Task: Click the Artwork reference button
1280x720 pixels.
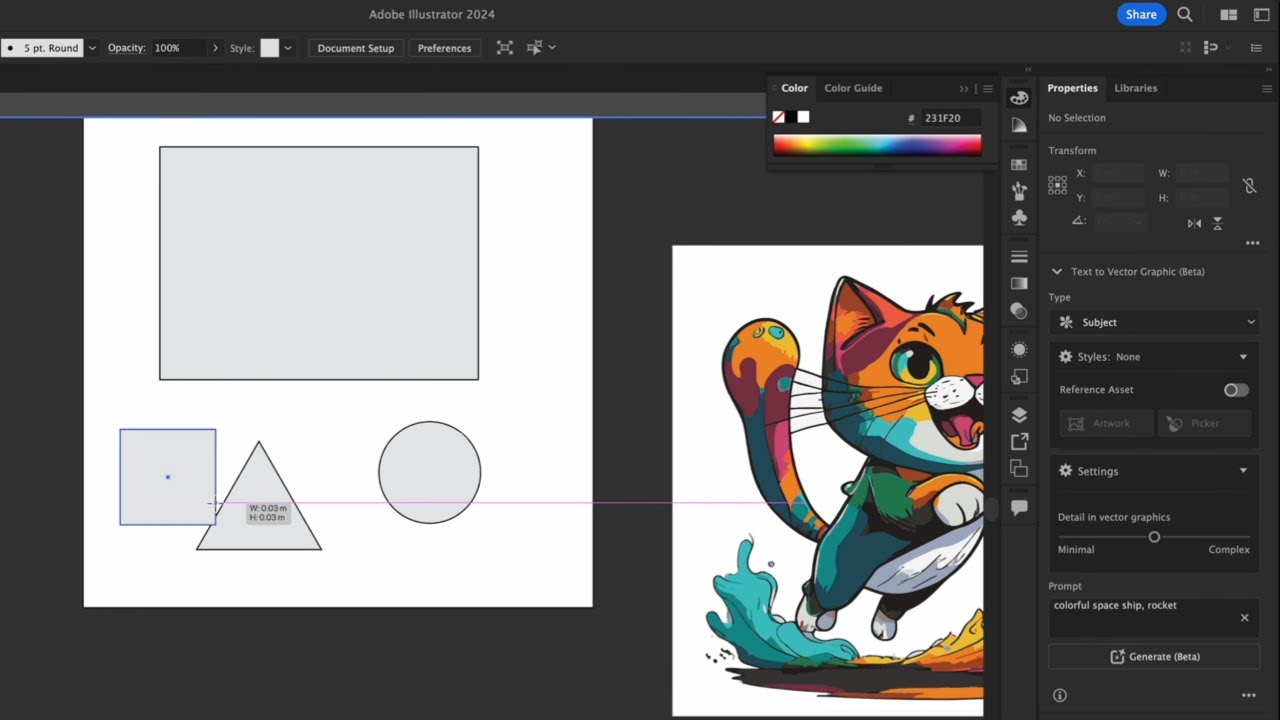Action: [x=1106, y=423]
